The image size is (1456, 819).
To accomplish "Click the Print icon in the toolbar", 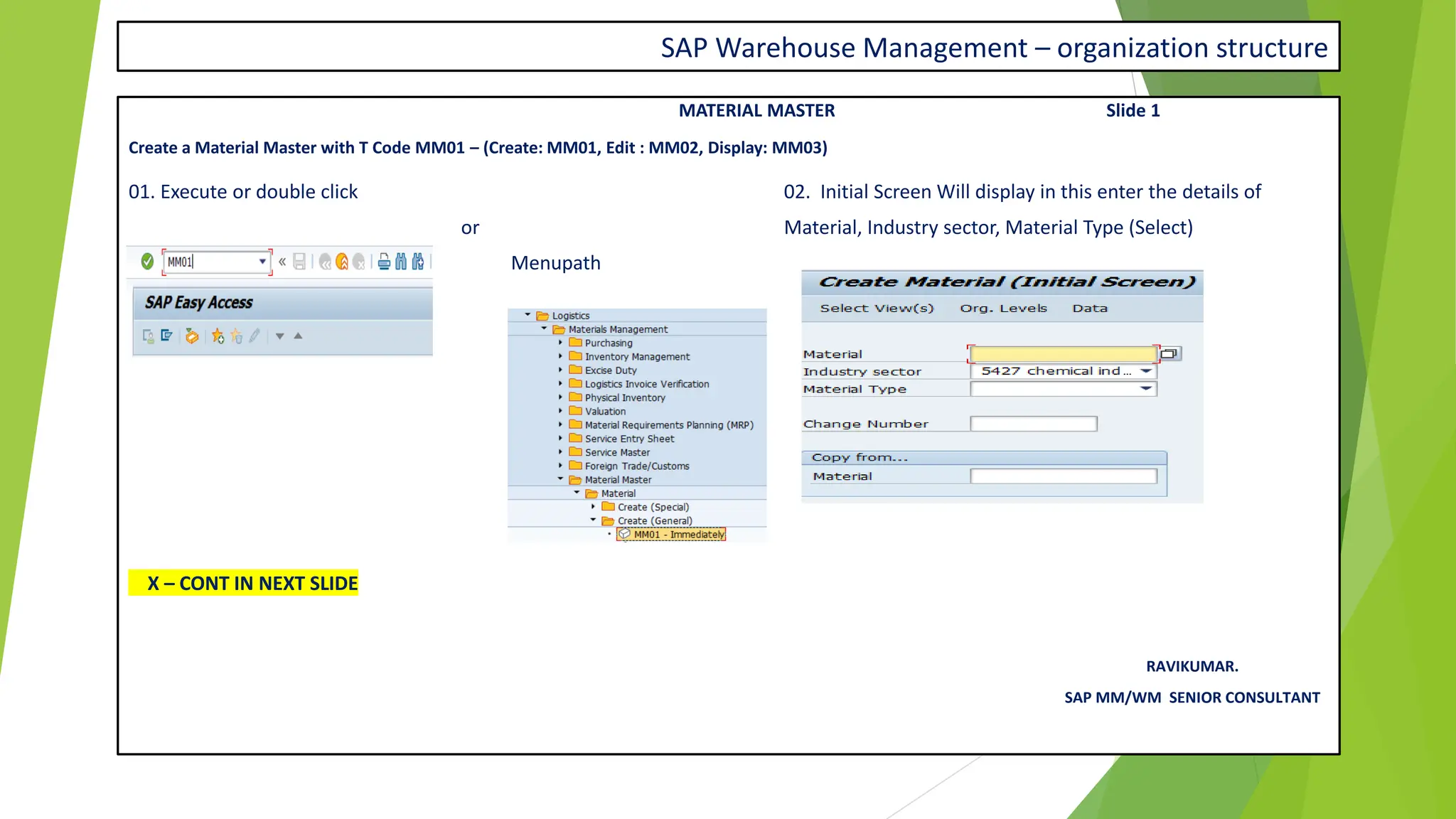I will point(384,262).
